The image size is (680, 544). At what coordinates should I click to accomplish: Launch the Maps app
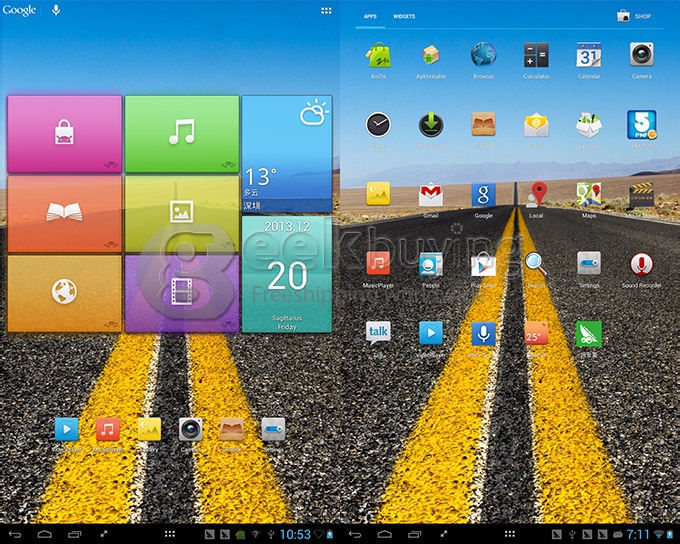(x=589, y=195)
